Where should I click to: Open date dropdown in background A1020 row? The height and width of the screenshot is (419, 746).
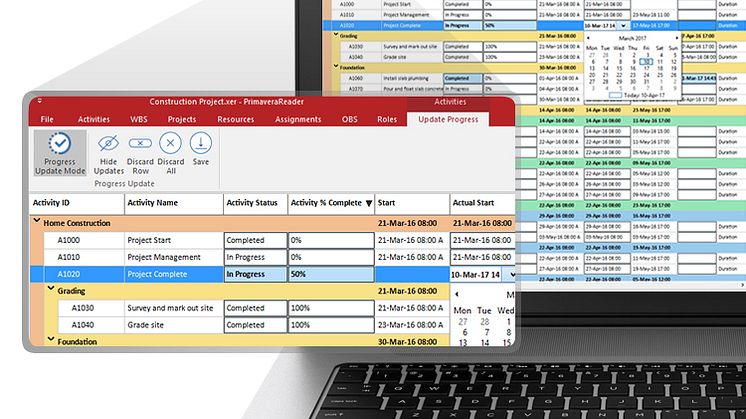[x=624, y=25]
